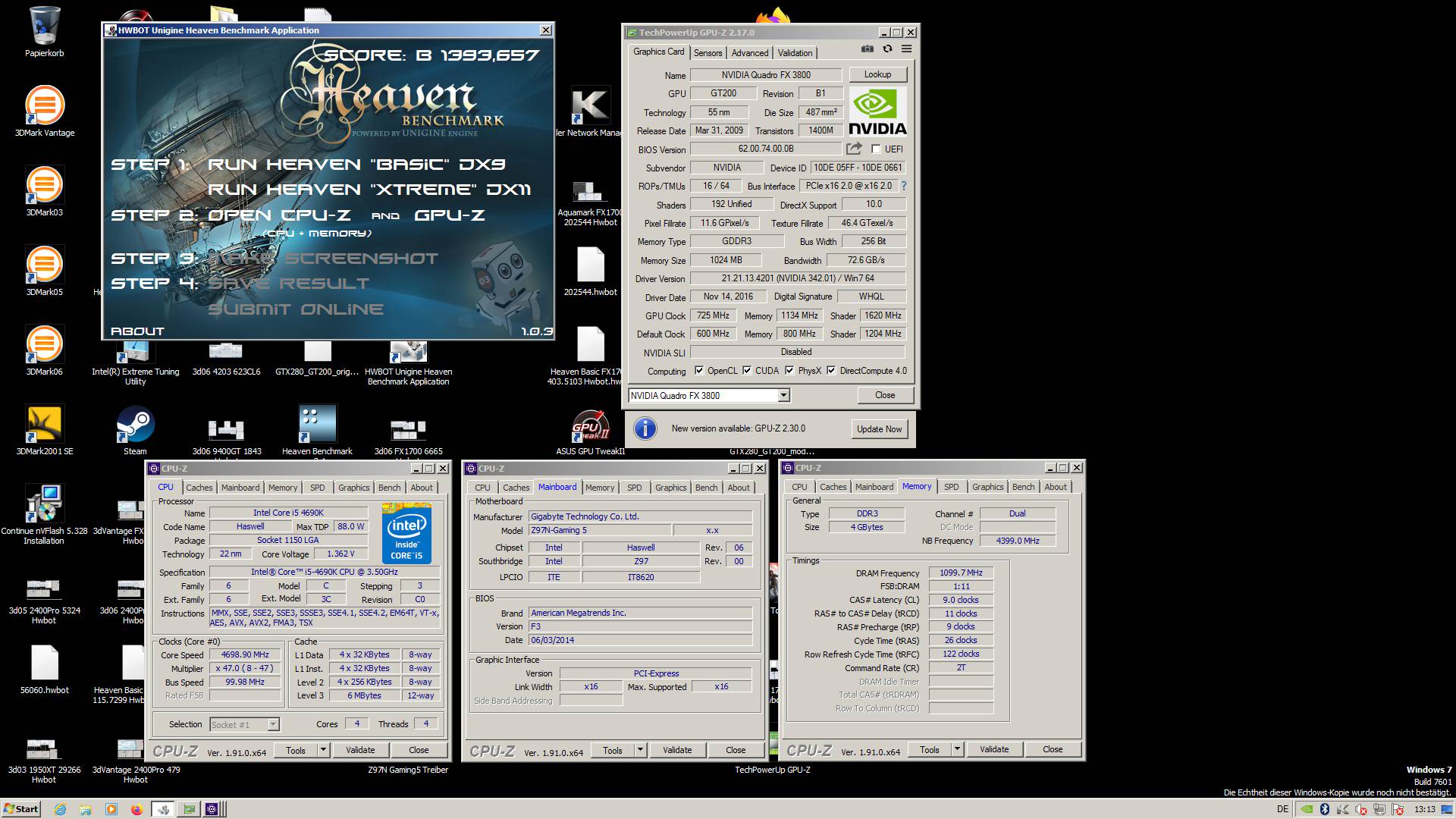The height and width of the screenshot is (819, 1456).
Task: Click 'Run Heaven Basic DX9' in HWBOT Heaven
Action: click(356, 165)
